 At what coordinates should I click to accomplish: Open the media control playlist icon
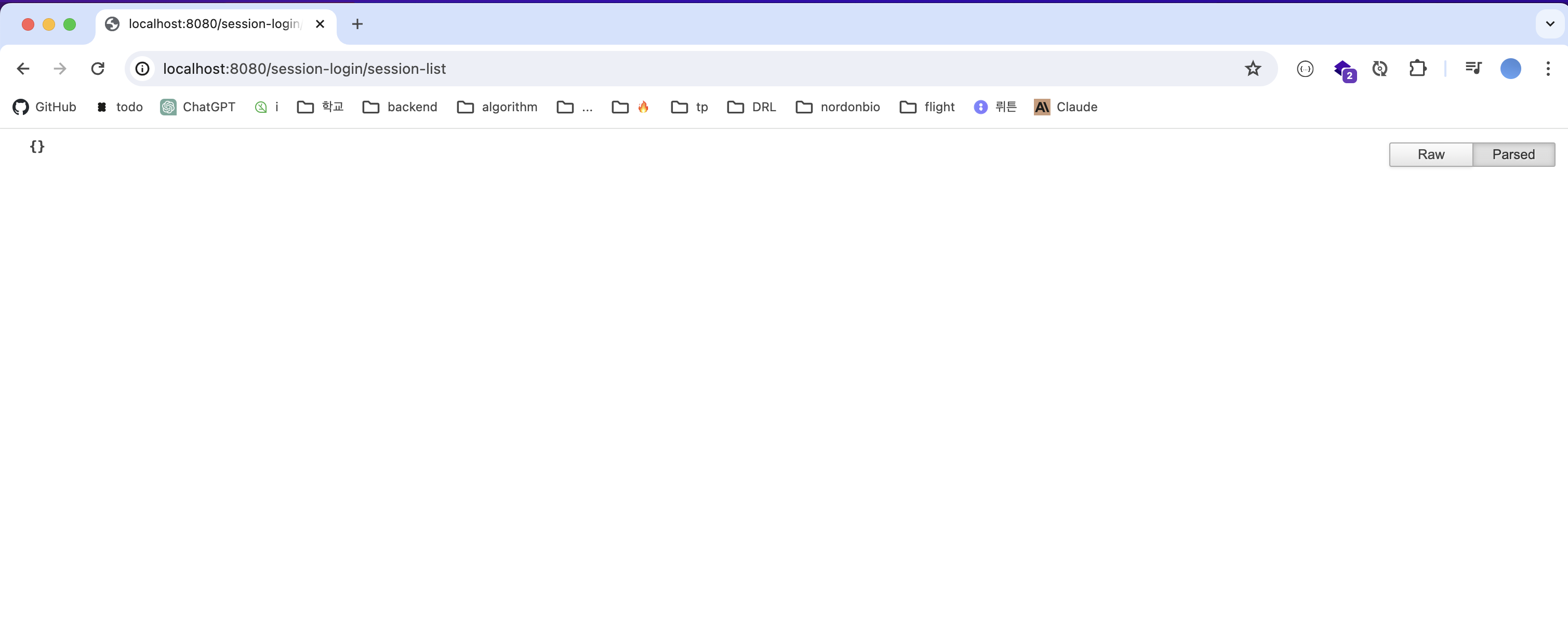pyautogui.click(x=1473, y=68)
